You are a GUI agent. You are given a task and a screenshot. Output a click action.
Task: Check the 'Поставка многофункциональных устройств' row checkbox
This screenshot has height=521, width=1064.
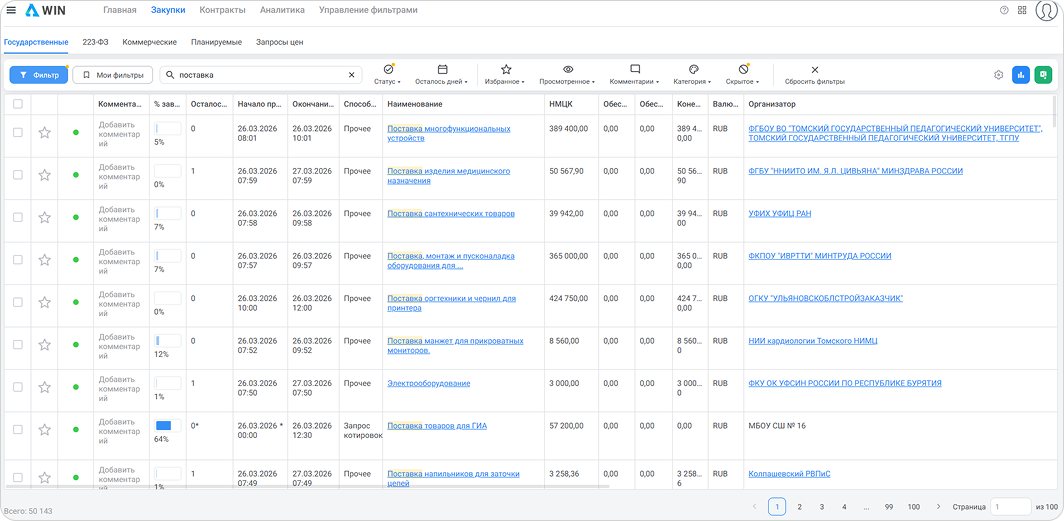tap(18, 132)
